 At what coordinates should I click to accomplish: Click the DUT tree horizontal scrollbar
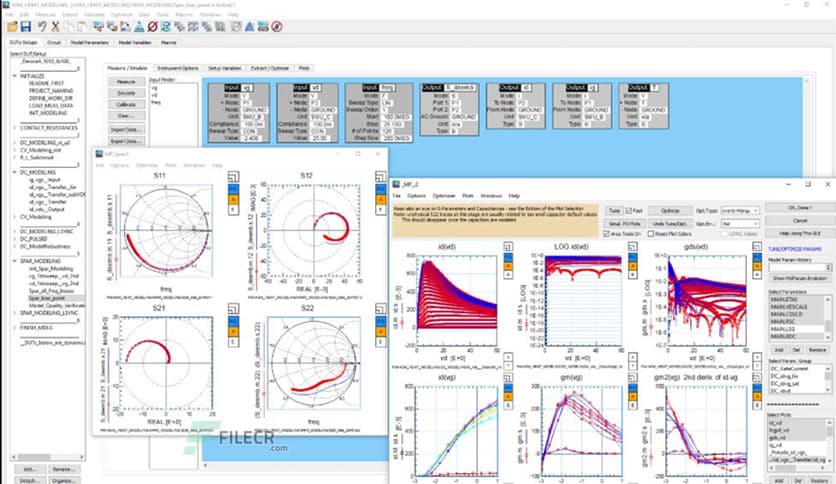coord(48,457)
